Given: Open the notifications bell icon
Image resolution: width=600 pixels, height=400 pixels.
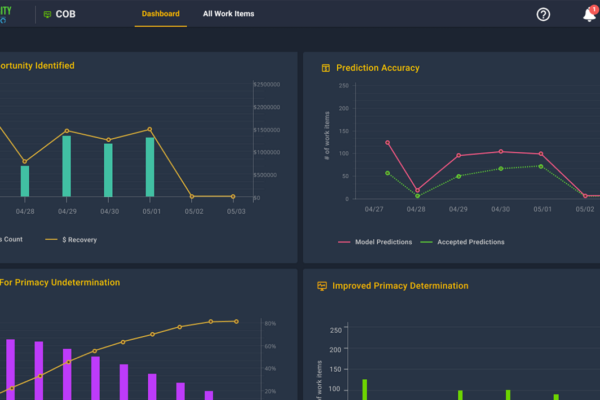Looking at the screenshot, I should (x=589, y=15).
